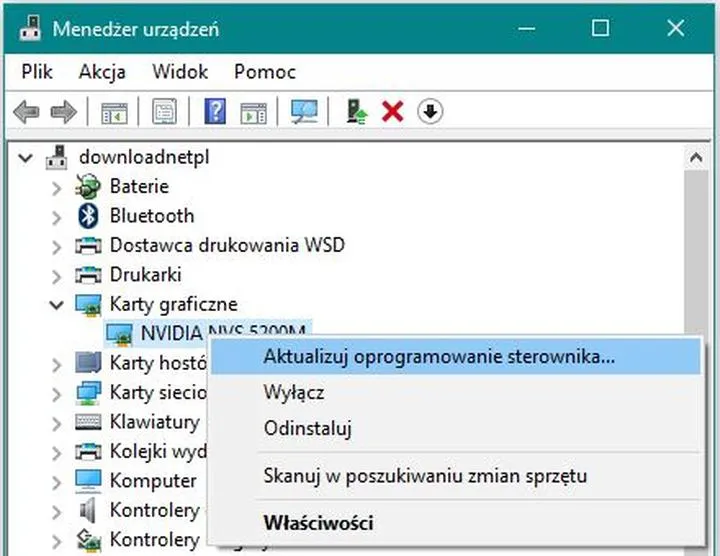This screenshot has height=556, width=720.
Task: Expand the Dostawca drukowania WSD category
Action: 56,247
